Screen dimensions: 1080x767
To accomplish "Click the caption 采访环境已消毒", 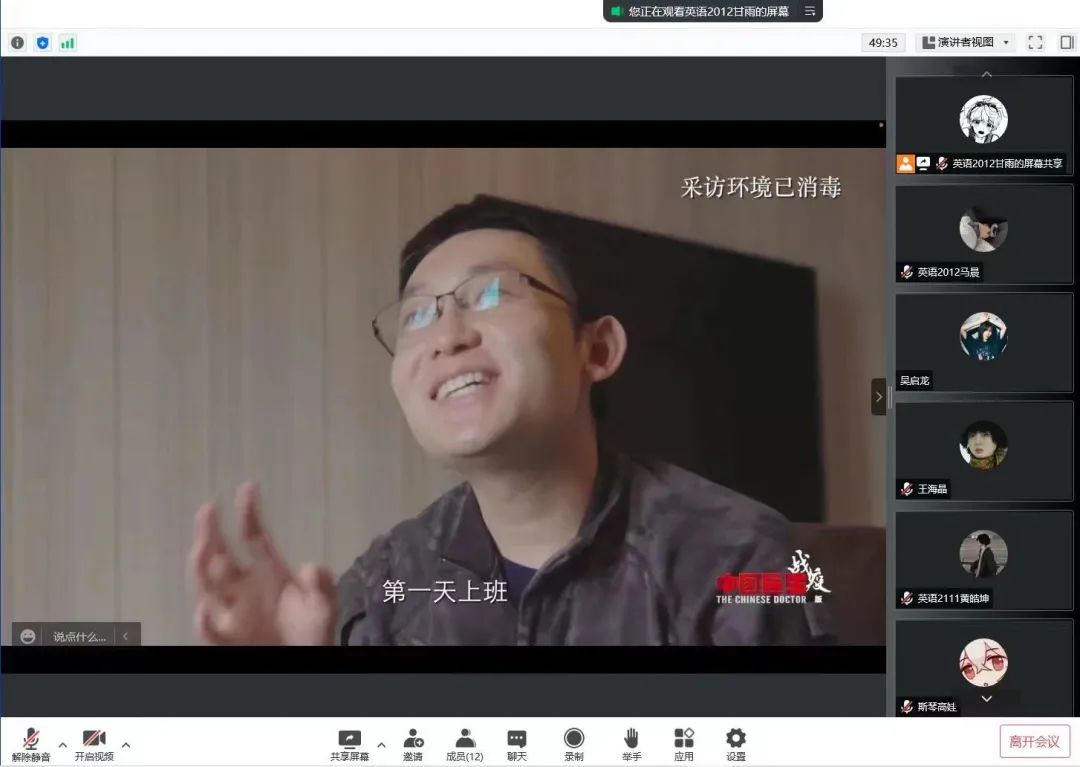I will tap(760, 187).
